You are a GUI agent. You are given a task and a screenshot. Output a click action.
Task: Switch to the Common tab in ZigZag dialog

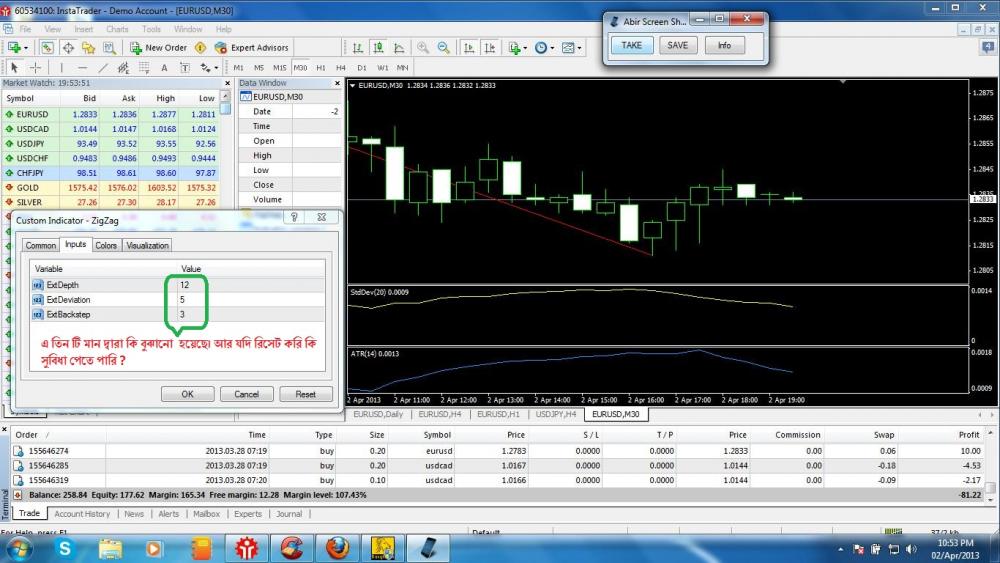(x=41, y=245)
